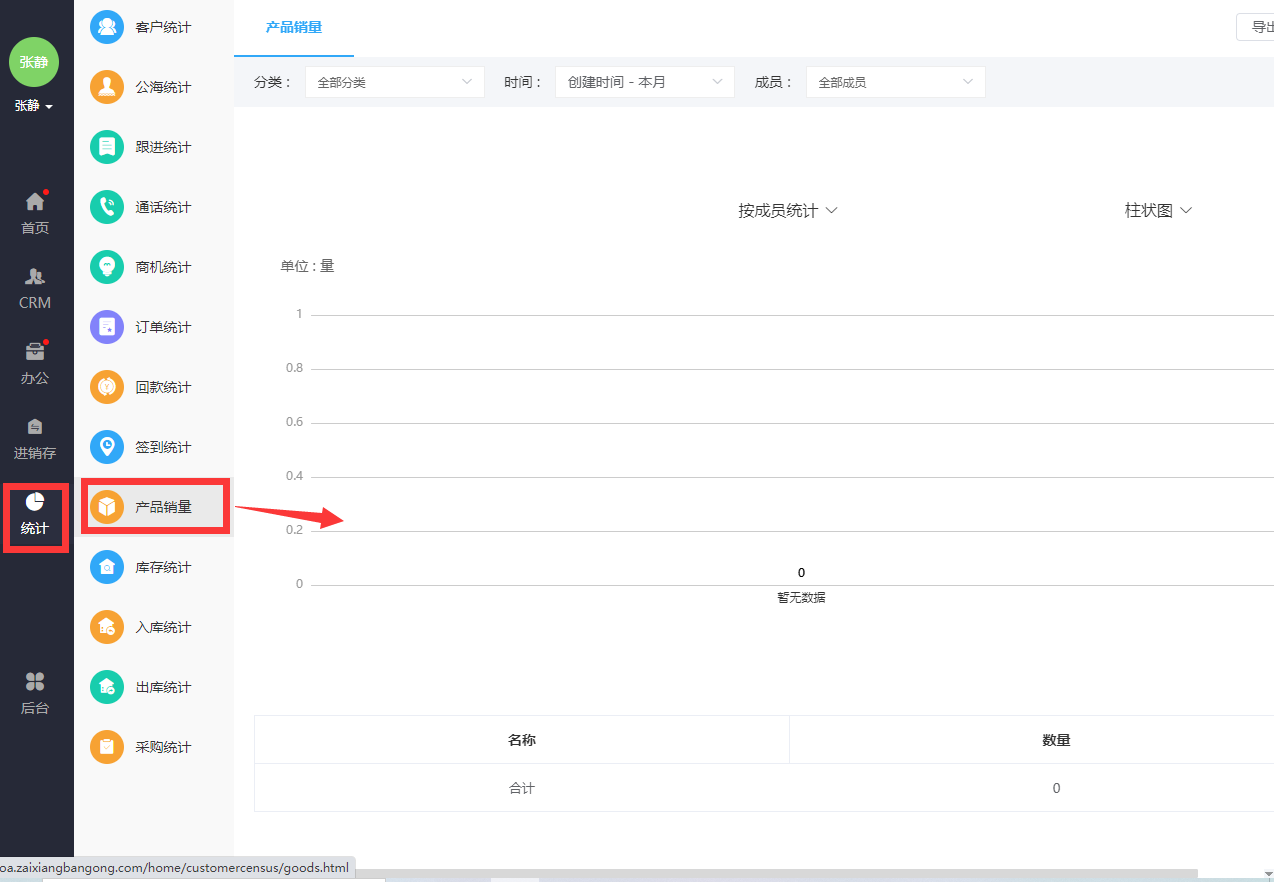The image size is (1274, 882).
Task: Open the 按成员统计 grouping dropdown
Action: 788,211
